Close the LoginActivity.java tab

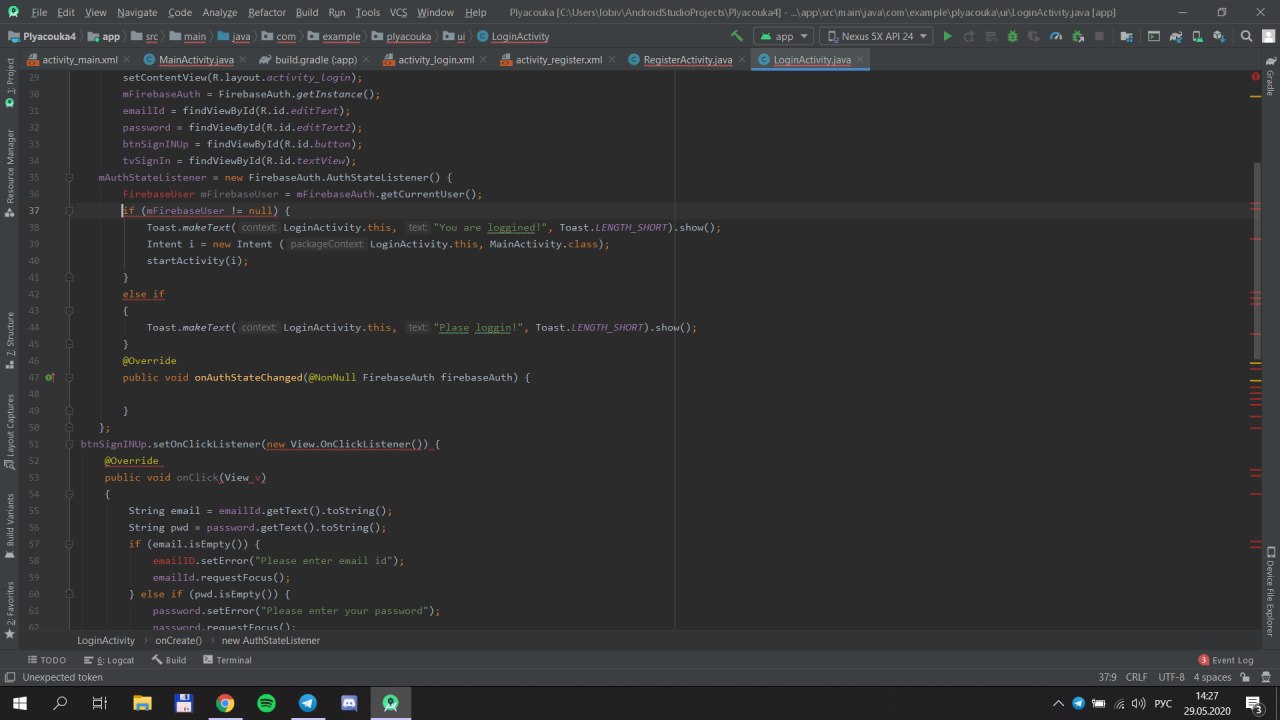[x=860, y=60]
